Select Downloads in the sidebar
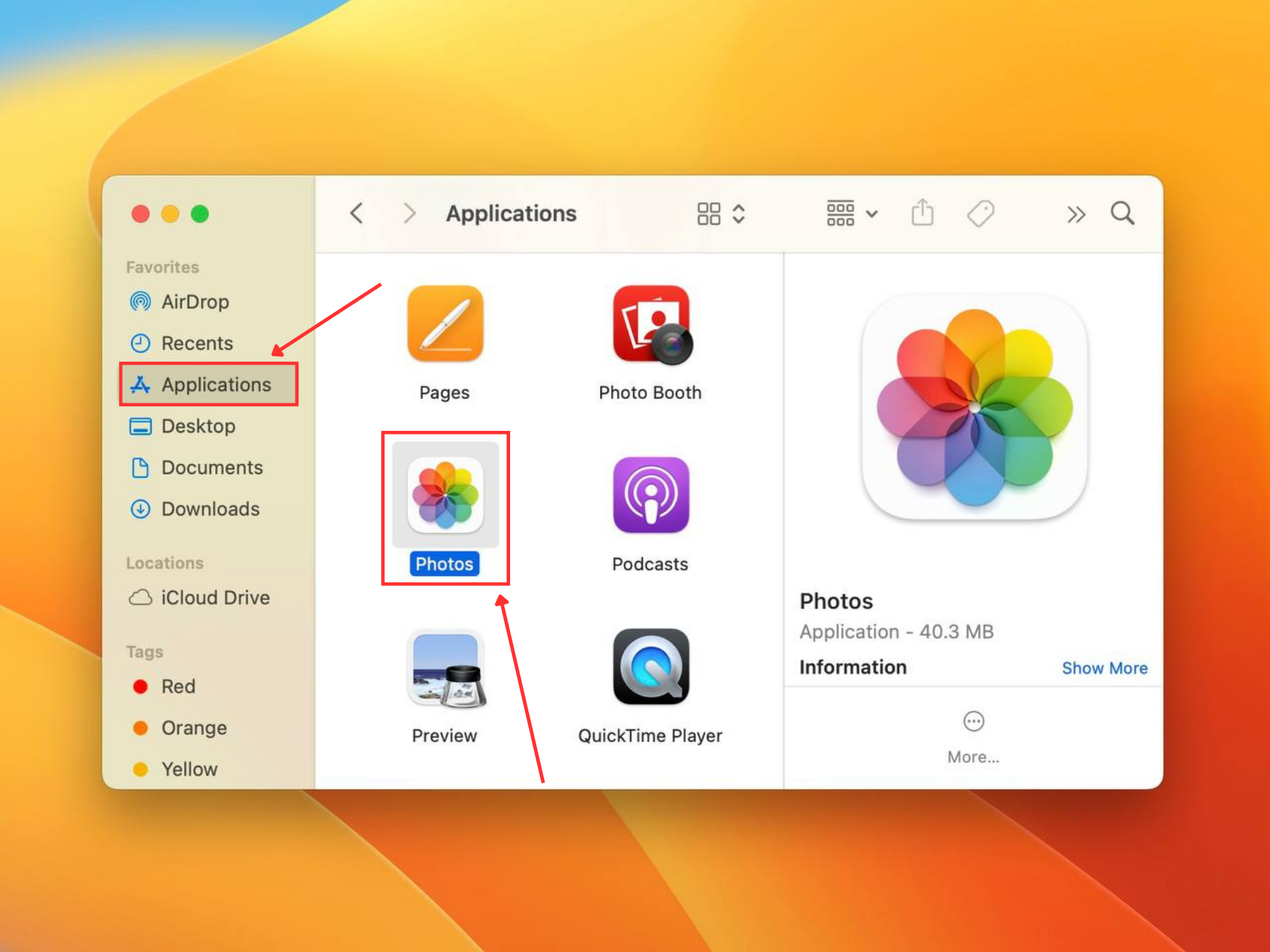 tap(210, 508)
